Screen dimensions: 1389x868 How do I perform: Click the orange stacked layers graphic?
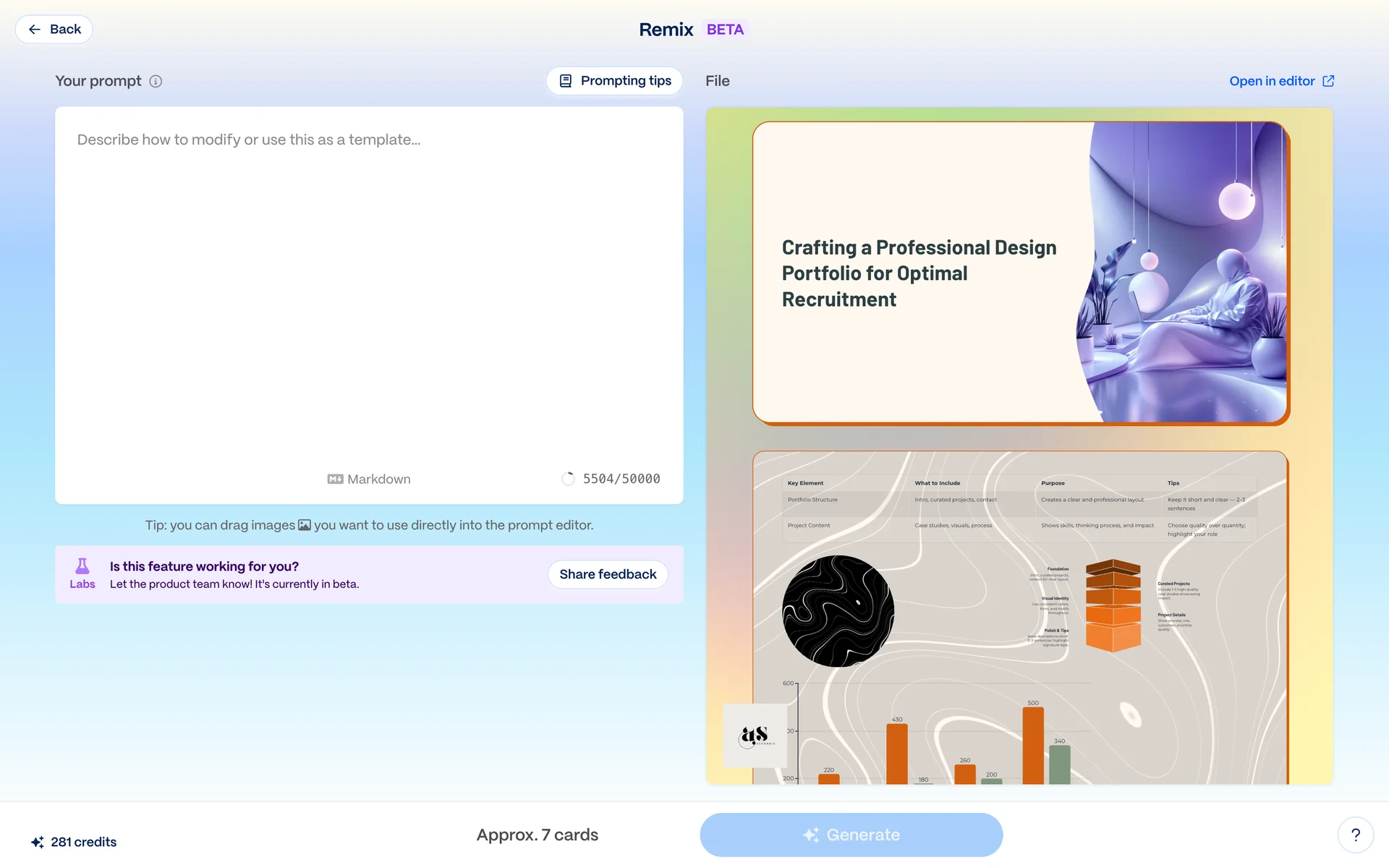[x=1113, y=605]
